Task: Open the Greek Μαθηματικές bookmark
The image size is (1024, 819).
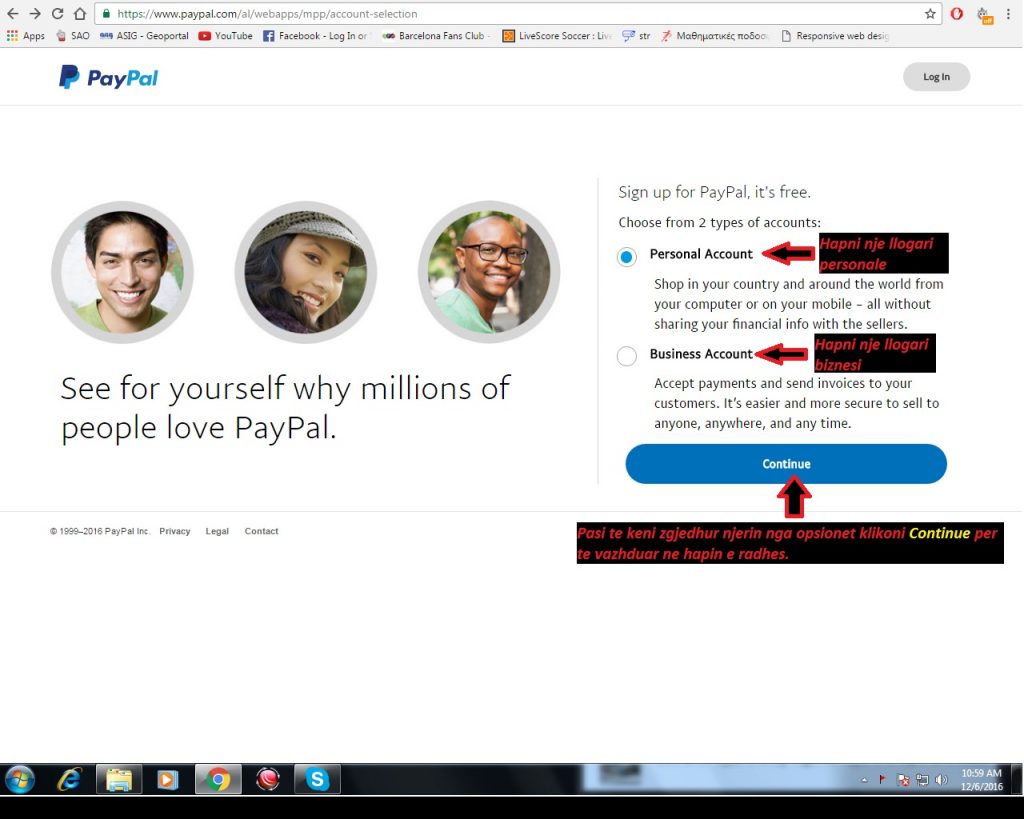Action: tap(715, 36)
